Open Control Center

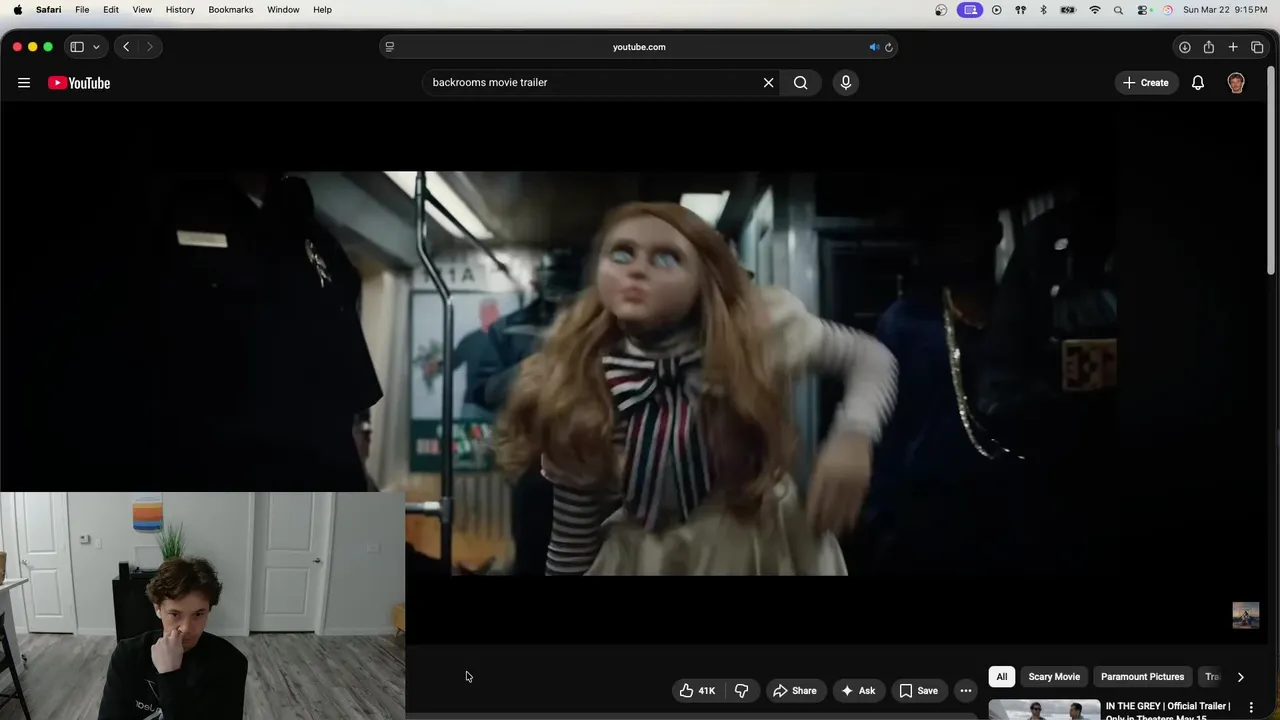coord(1143,10)
